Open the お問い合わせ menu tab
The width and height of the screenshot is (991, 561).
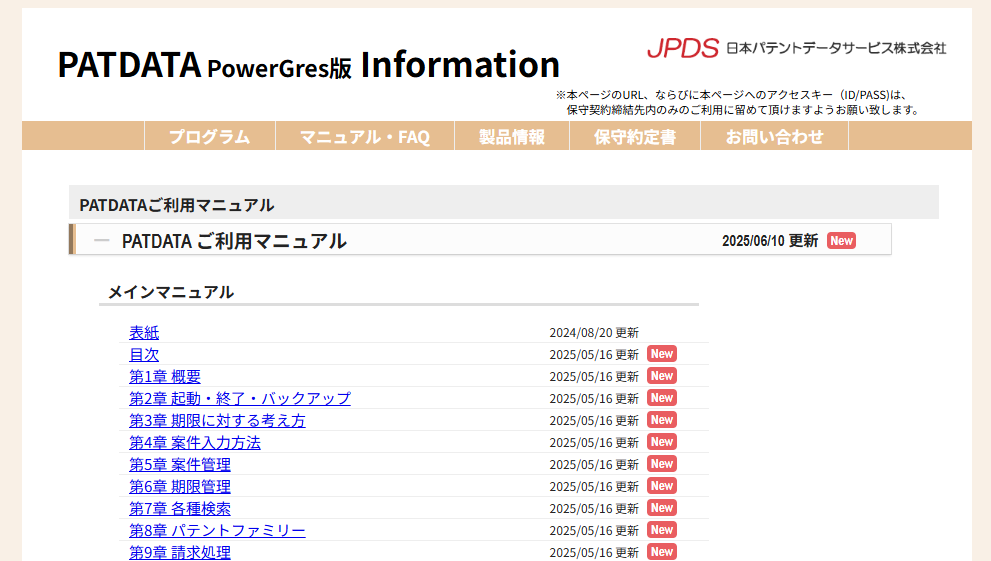774,136
